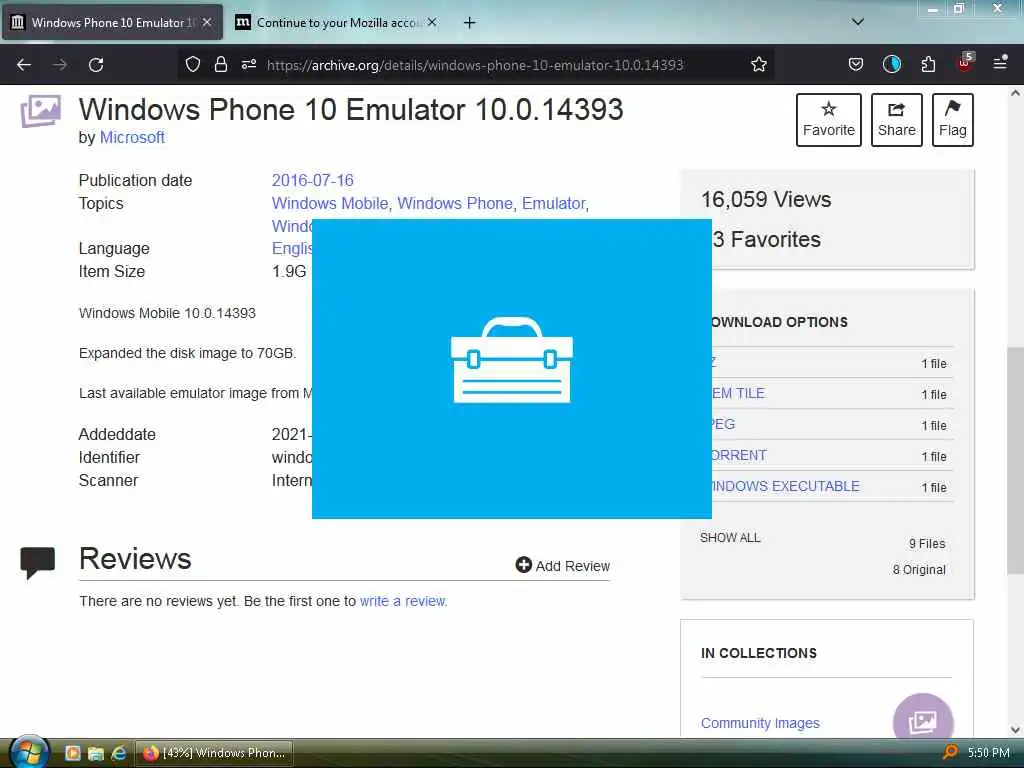Viewport: 1024px width, 768px height.
Task: Open a new browser tab
Action: pos(469,23)
